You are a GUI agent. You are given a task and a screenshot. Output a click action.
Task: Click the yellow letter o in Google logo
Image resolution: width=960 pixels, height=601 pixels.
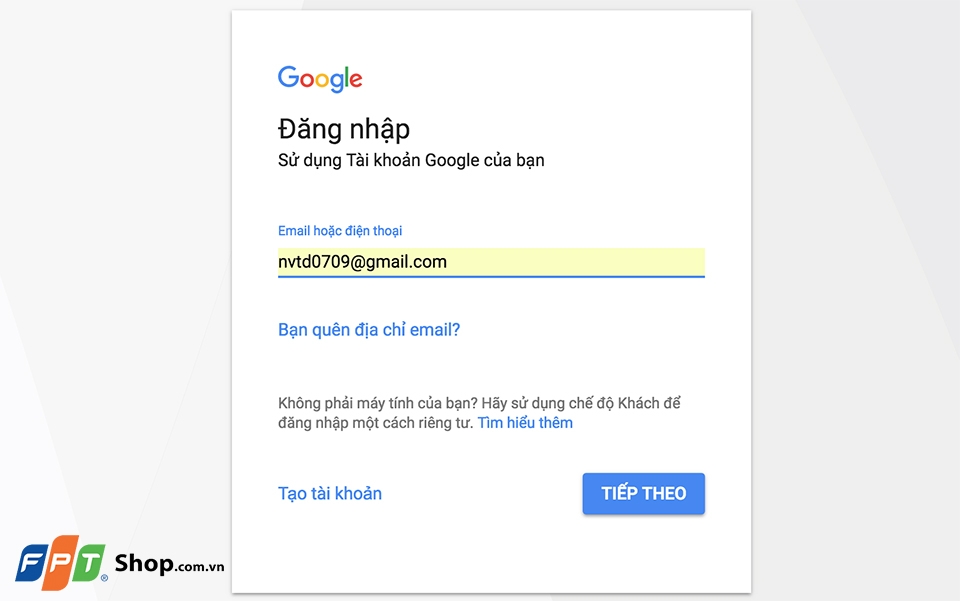click(321, 80)
